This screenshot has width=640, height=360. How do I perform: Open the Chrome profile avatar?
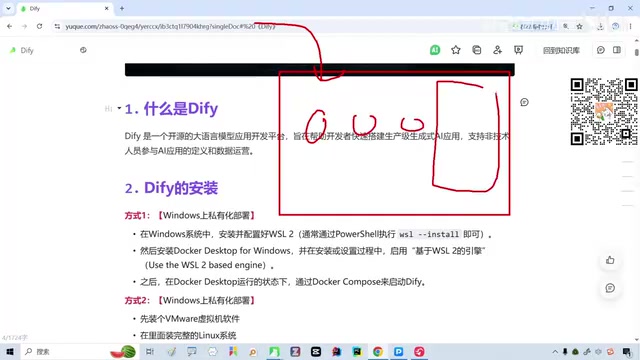tap(616, 26)
